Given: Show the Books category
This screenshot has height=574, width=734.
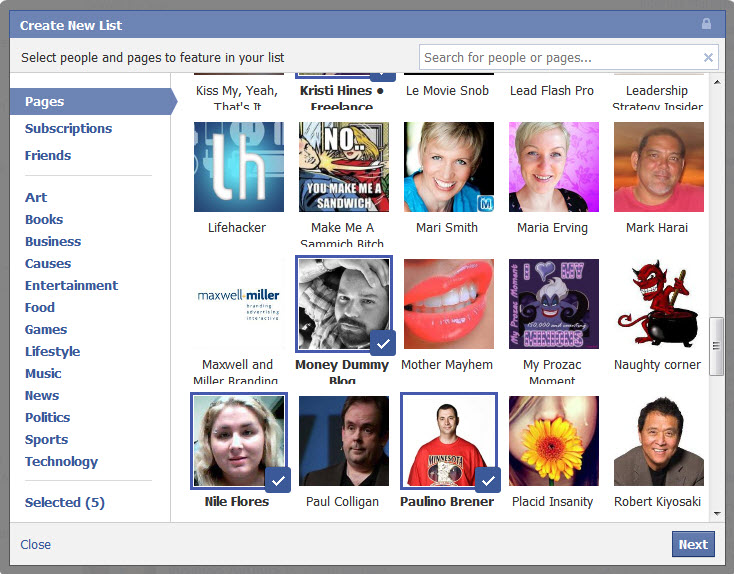Looking at the screenshot, I should click(x=44, y=220).
